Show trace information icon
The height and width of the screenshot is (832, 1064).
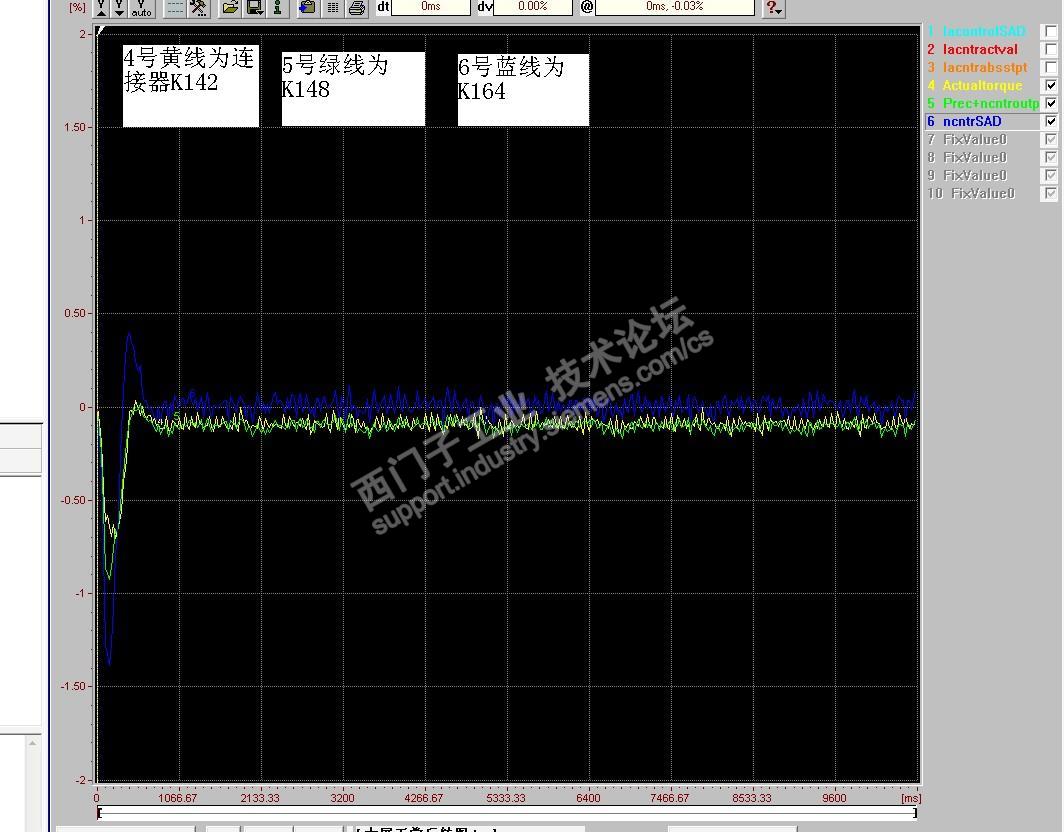tap(278, 7)
